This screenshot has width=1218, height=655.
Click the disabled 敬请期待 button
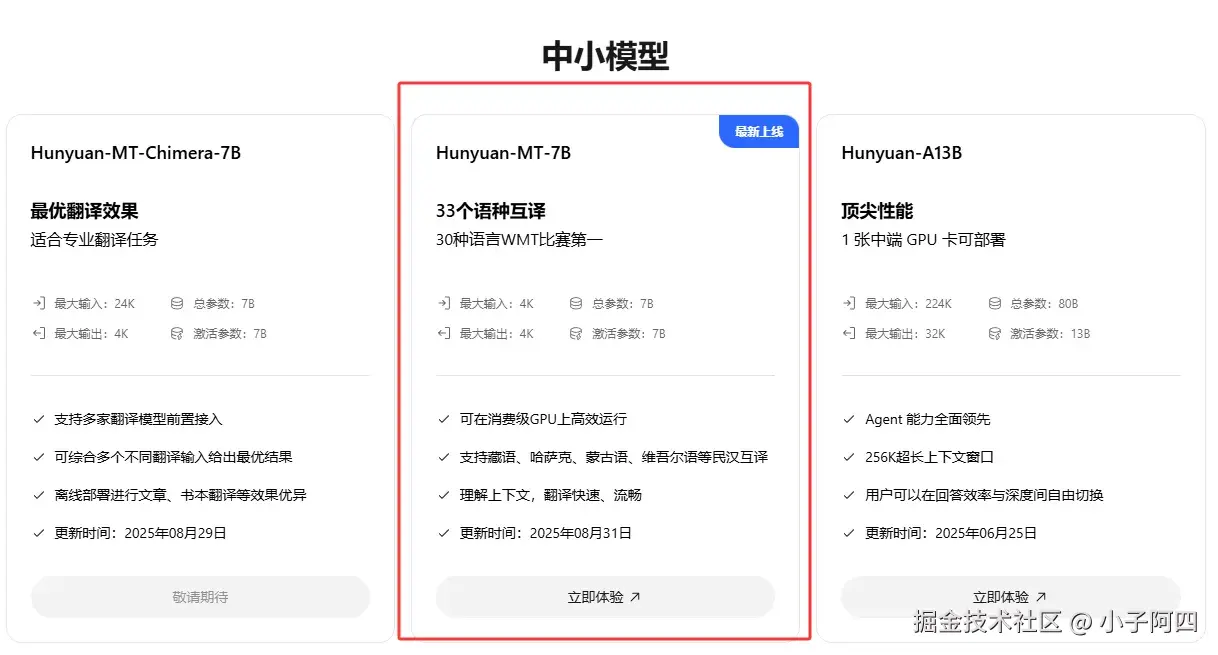coord(200,596)
